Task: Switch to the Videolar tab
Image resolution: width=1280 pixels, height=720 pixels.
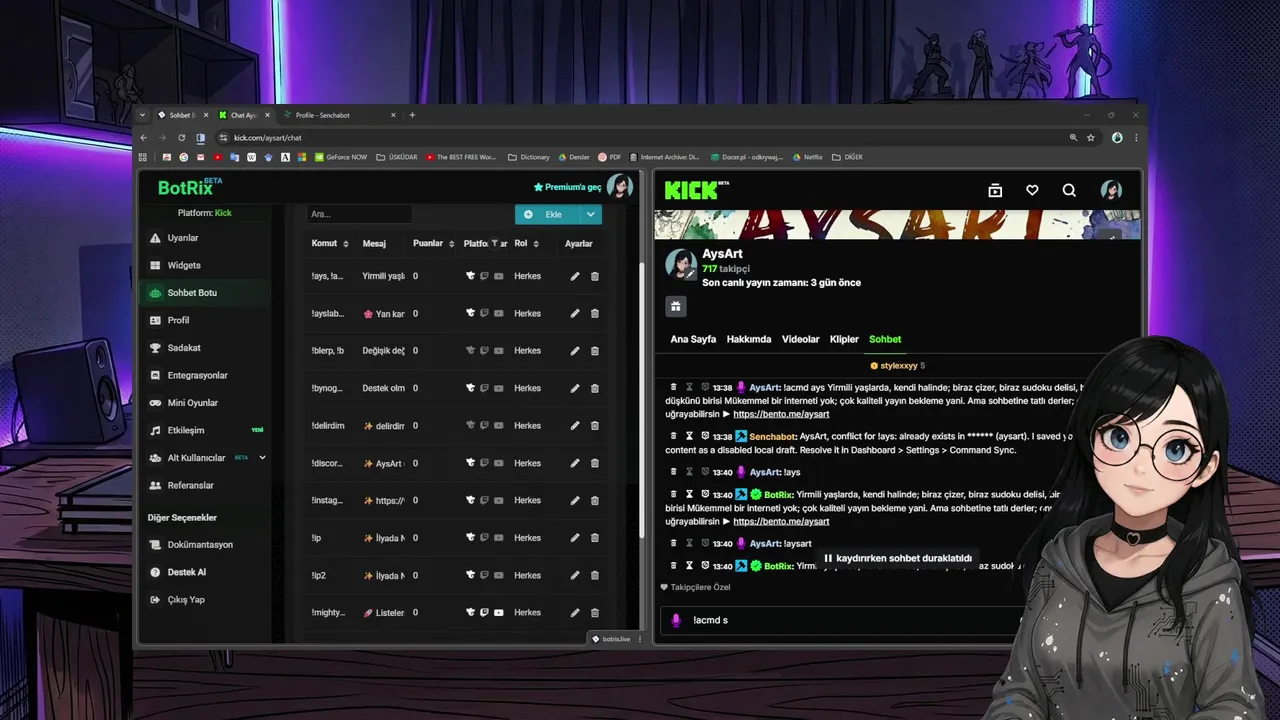Action: point(800,339)
